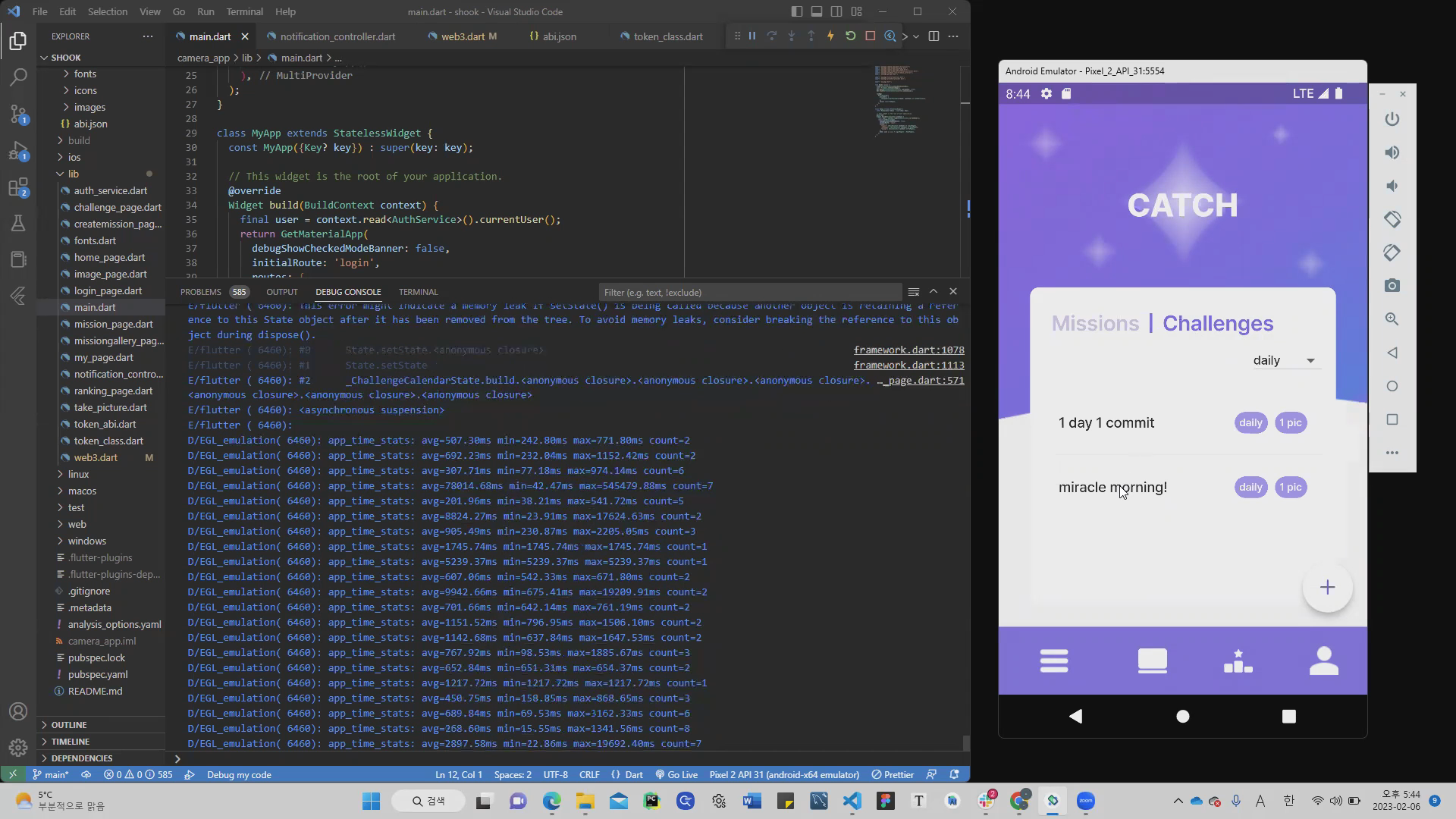Expand the TIMELINE section

pyautogui.click(x=70, y=742)
